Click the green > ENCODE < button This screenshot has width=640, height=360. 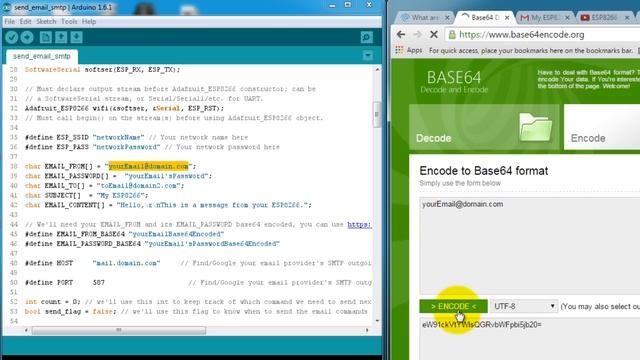pyautogui.click(x=453, y=306)
